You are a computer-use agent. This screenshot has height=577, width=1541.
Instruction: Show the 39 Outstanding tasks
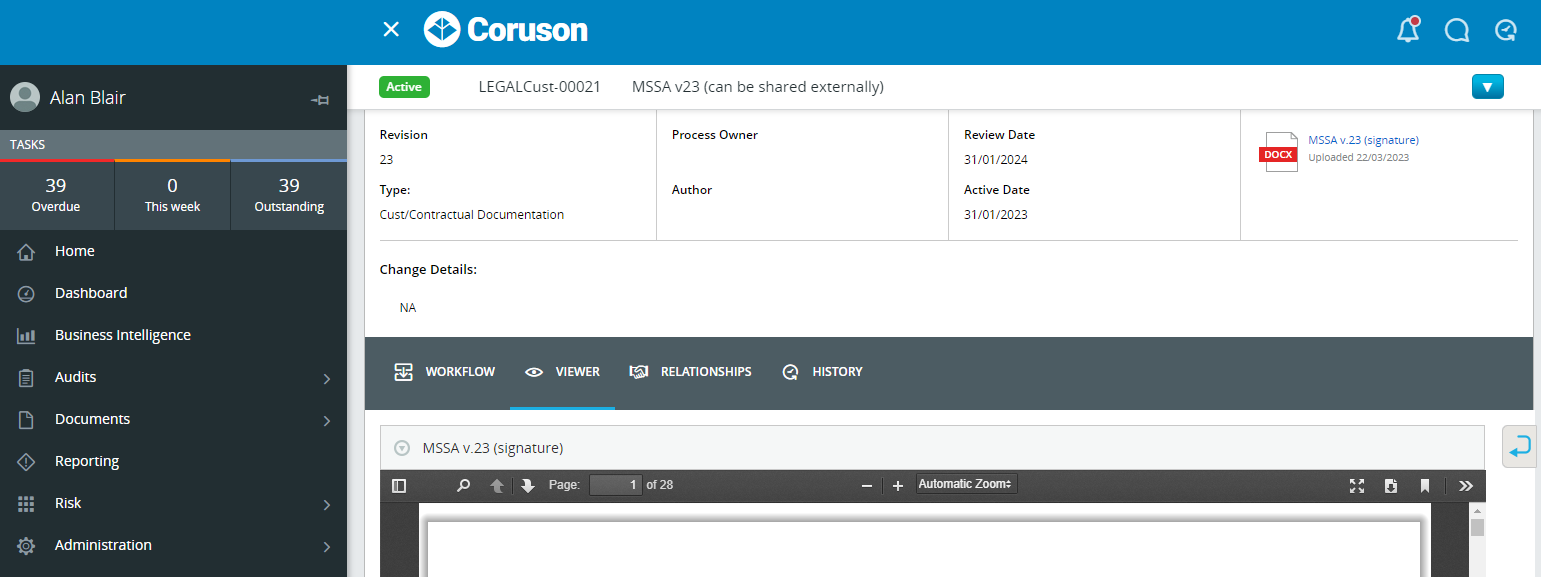[289, 195]
